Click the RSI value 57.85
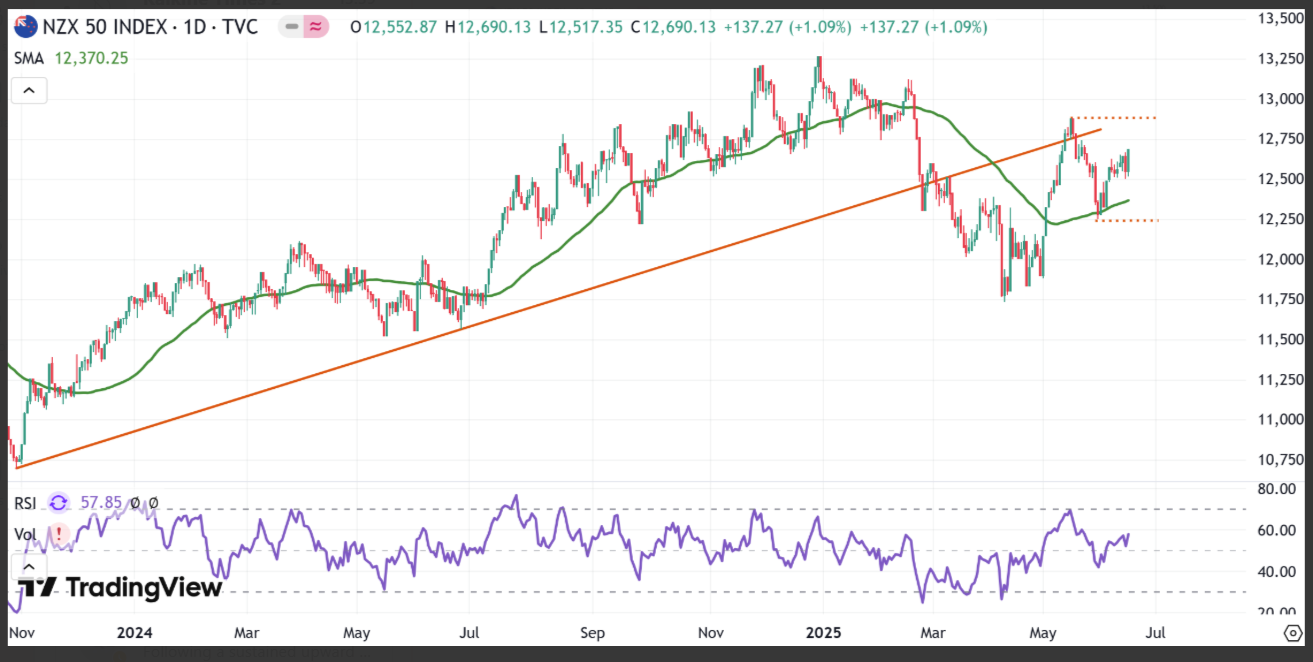1313x662 pixels. coord(101,503)
